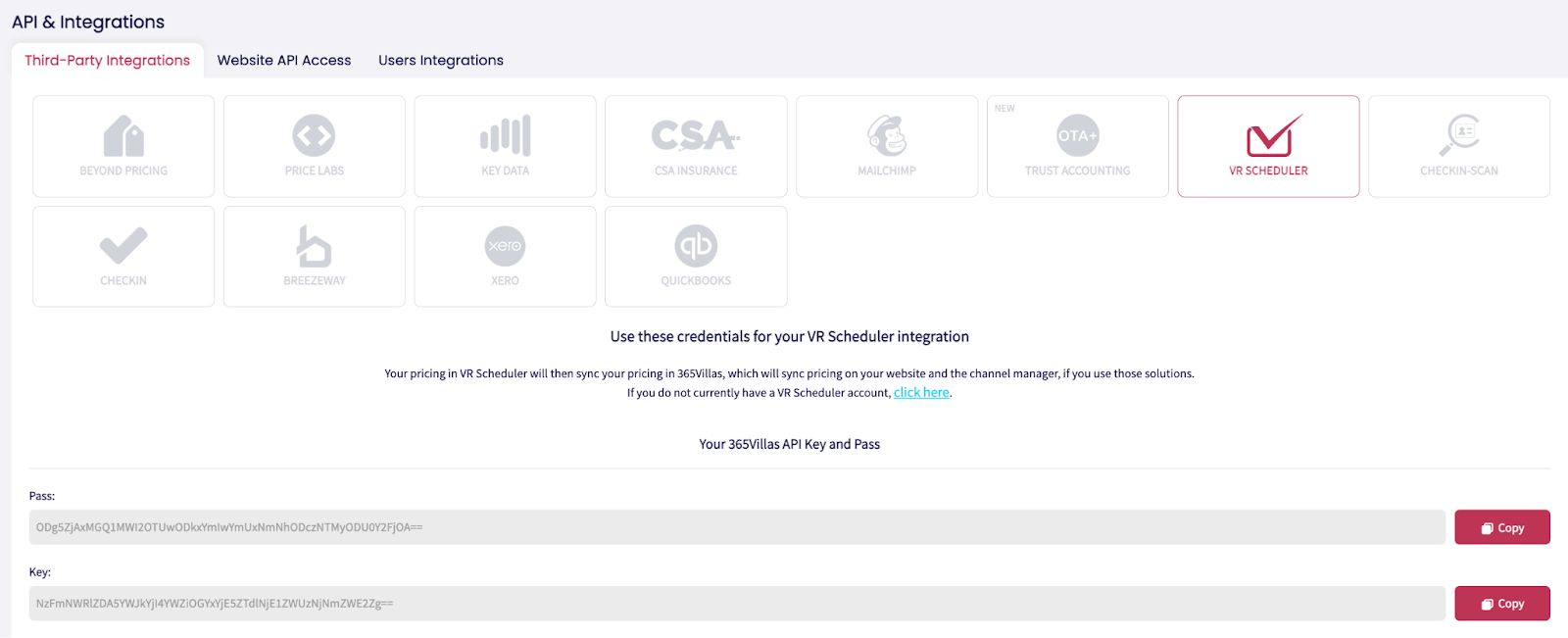The image size is (1568, 638).
Task: Follow the "click here" link
Action: point(921,393)
